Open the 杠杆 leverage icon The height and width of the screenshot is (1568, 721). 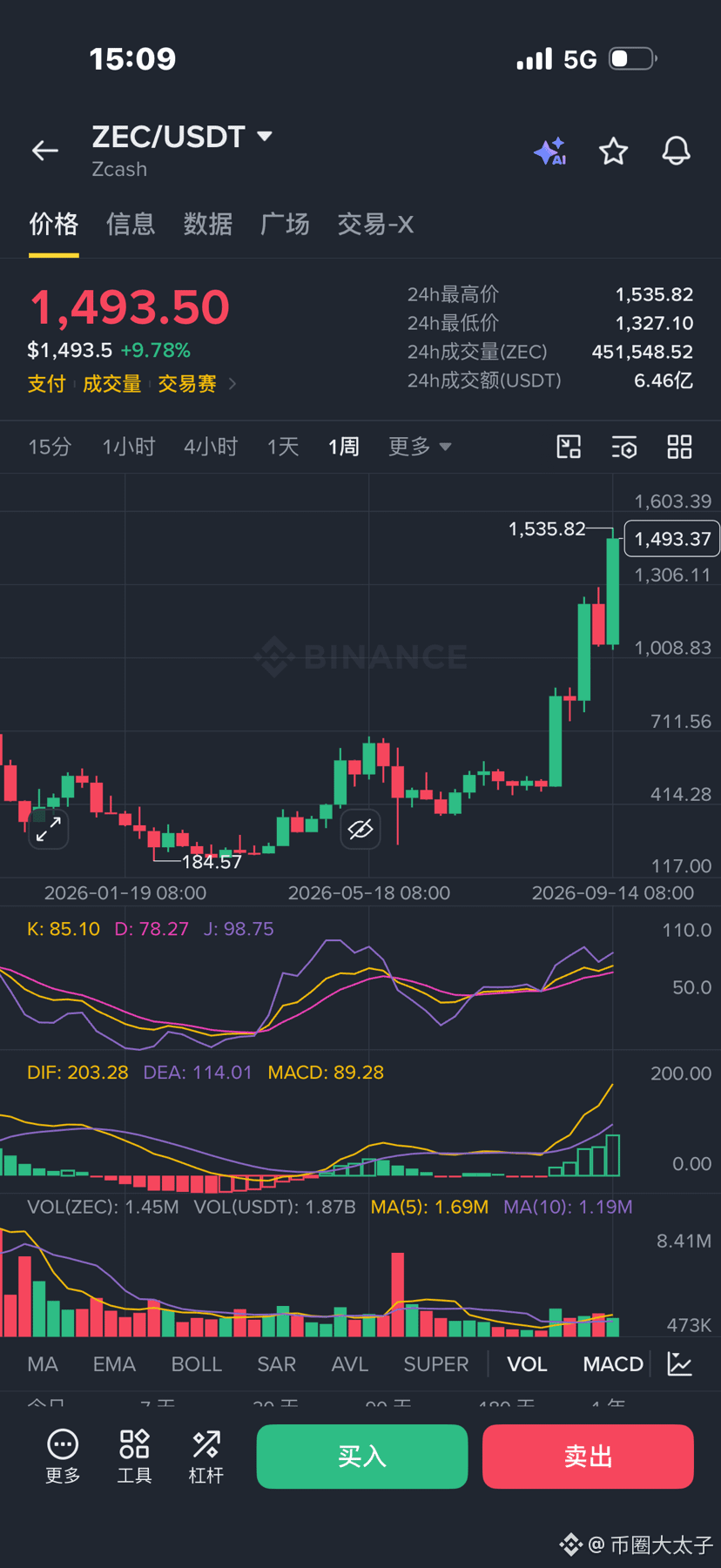206,1457
